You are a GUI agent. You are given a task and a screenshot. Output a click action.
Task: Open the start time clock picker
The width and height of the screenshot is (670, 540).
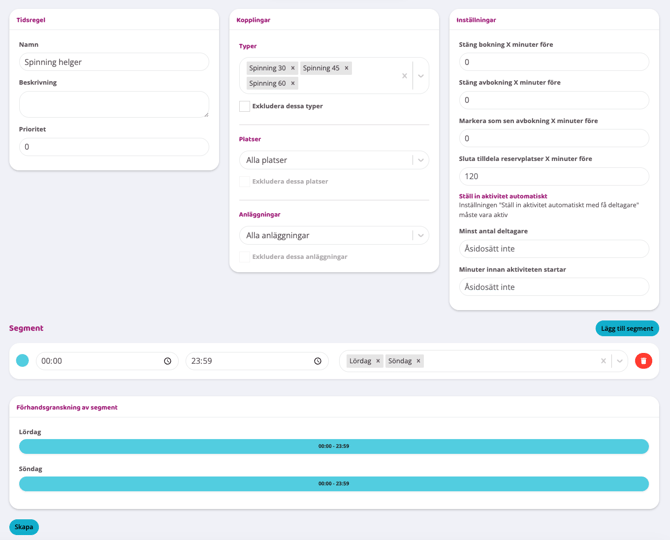168,361
